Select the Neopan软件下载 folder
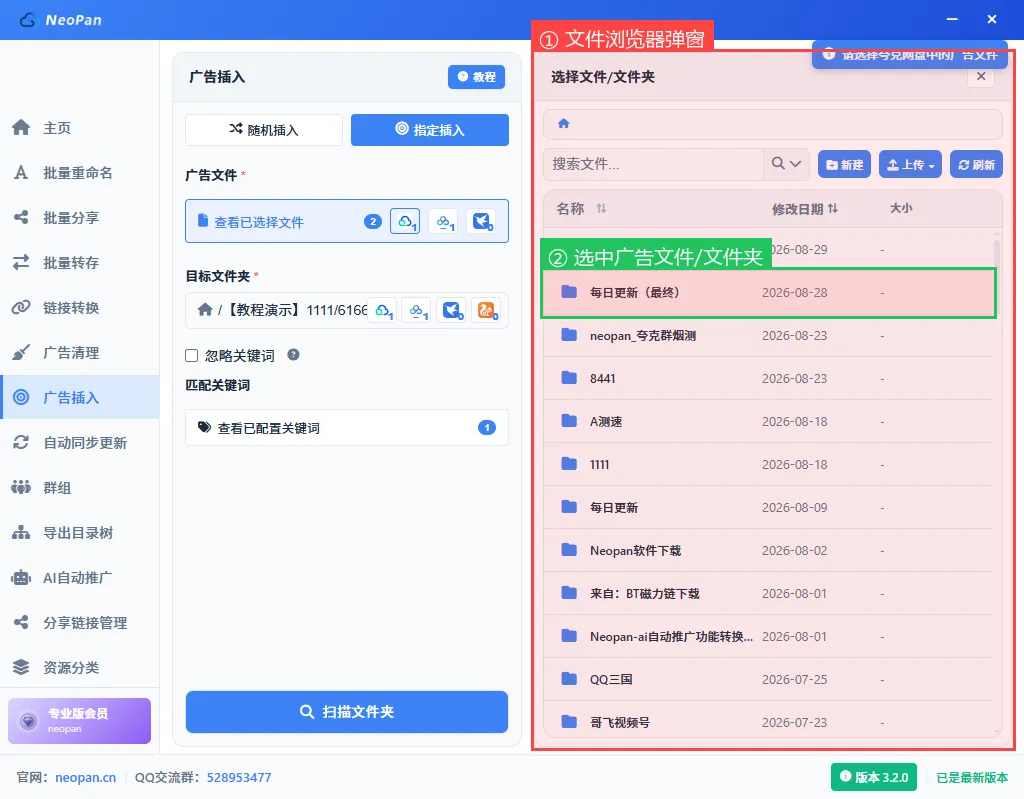The height and width of the screenshot is (799, 1024). [768, 551]
